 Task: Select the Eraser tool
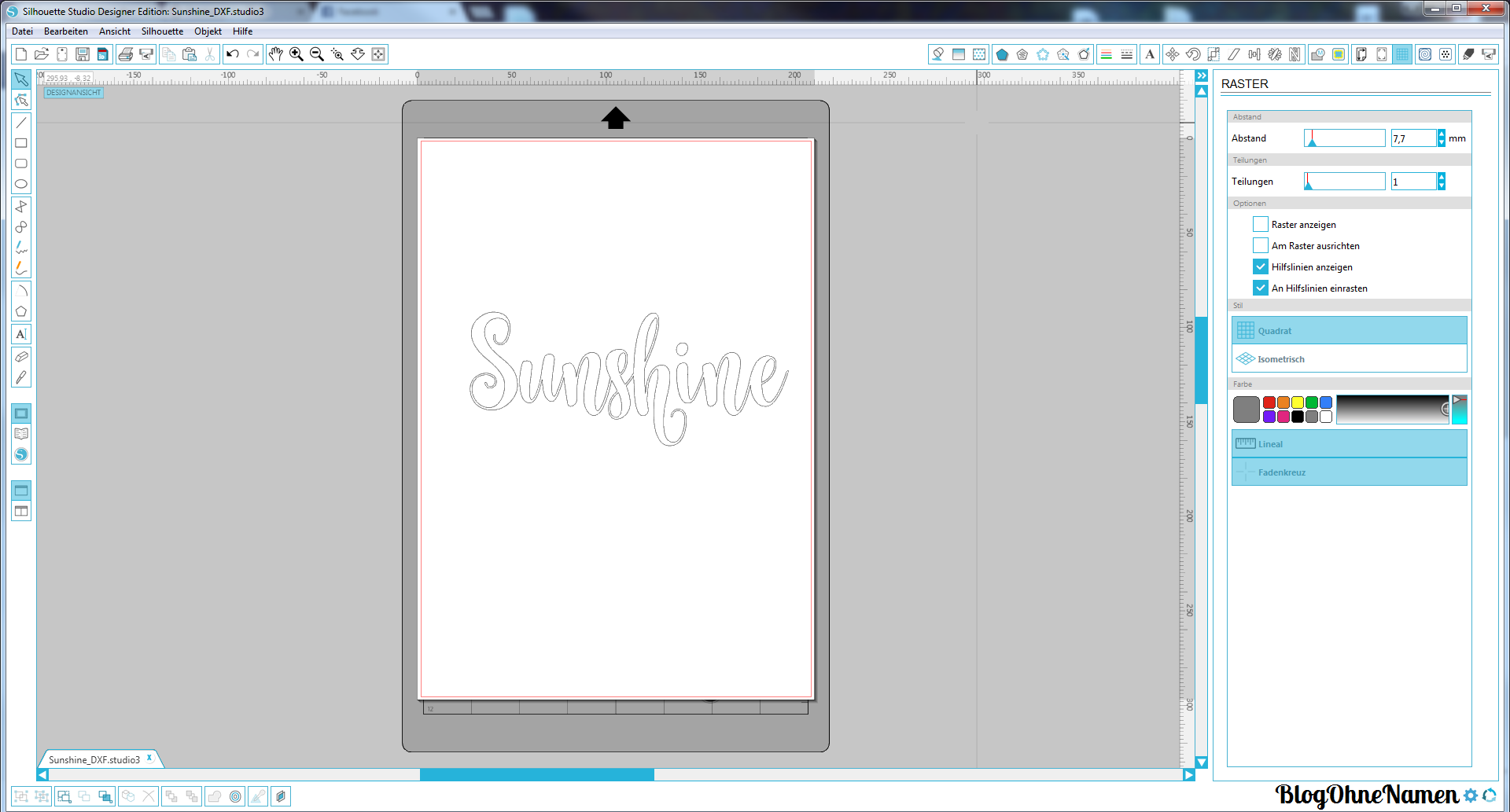pyautogui.click(x=21, y=357)
